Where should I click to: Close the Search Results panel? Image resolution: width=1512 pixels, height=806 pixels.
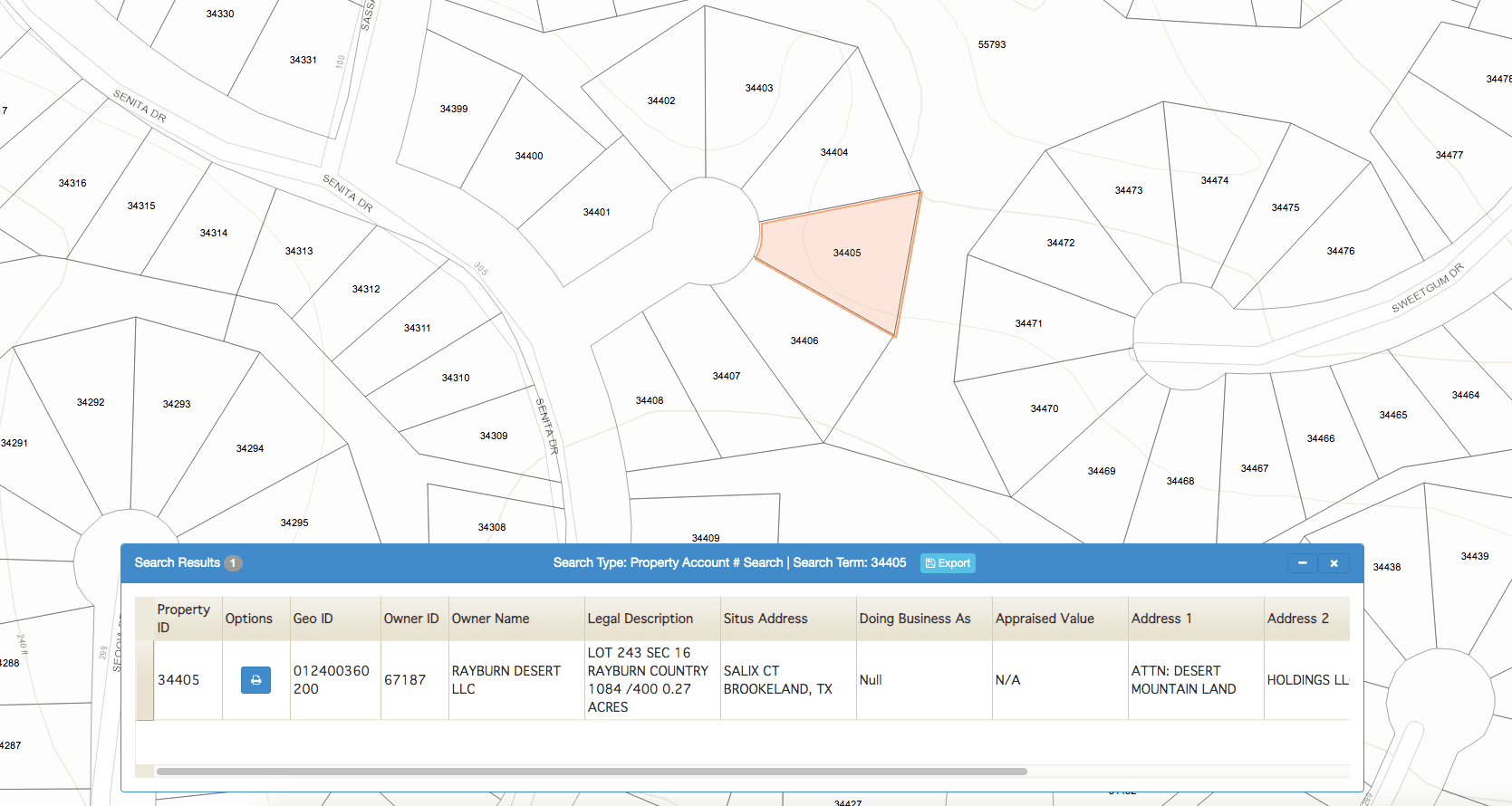(x=1334, y=563)
